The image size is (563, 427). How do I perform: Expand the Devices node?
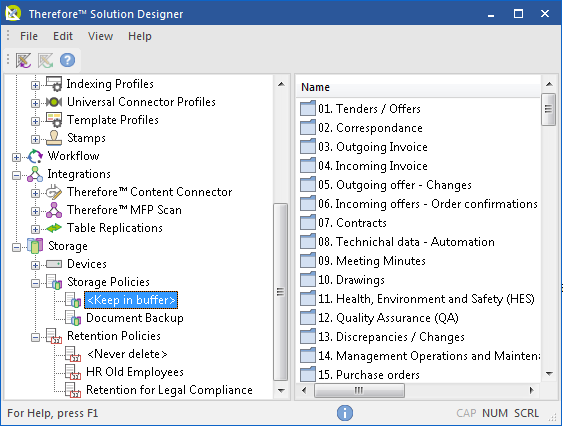[35, 265]
